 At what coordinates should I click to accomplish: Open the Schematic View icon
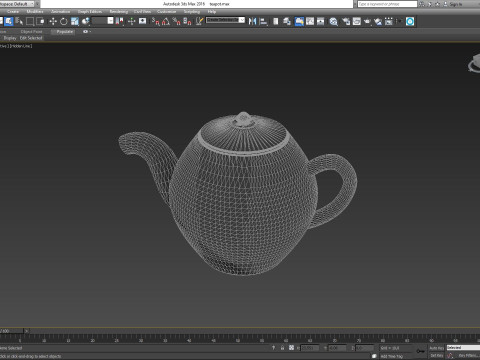[x=321, y=21]
